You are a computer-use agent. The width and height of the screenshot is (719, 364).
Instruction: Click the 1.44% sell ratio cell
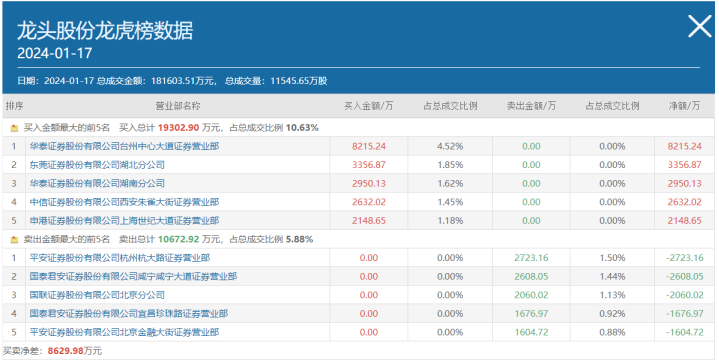[612, 276]
